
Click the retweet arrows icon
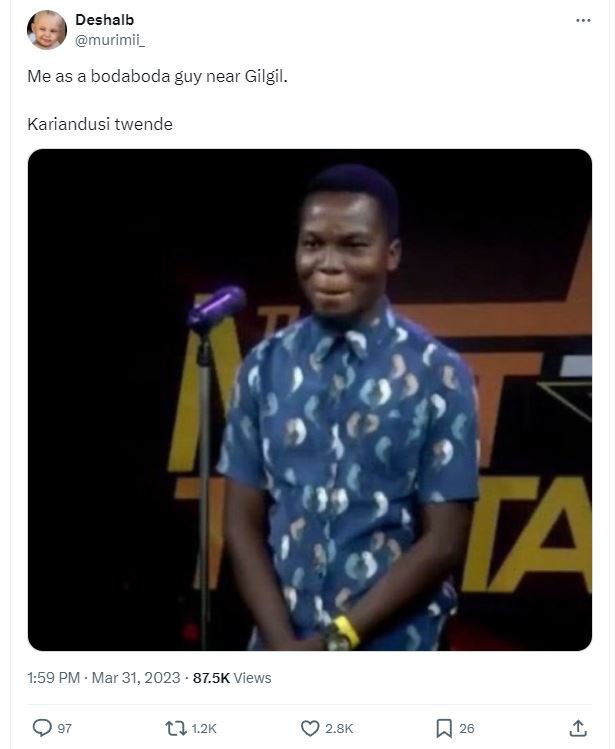[175, 728]
